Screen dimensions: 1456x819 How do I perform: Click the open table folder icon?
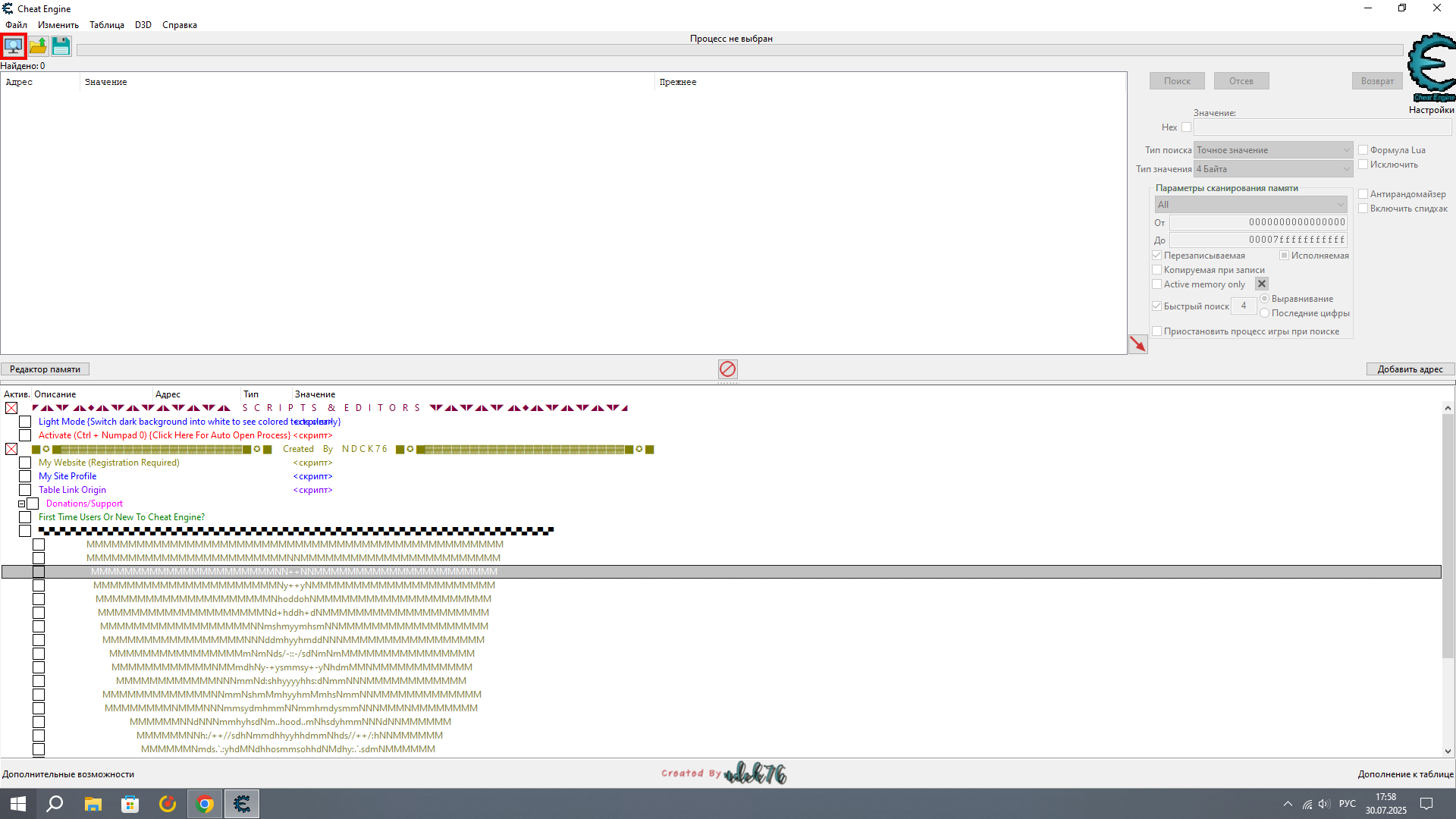point(38,46)
